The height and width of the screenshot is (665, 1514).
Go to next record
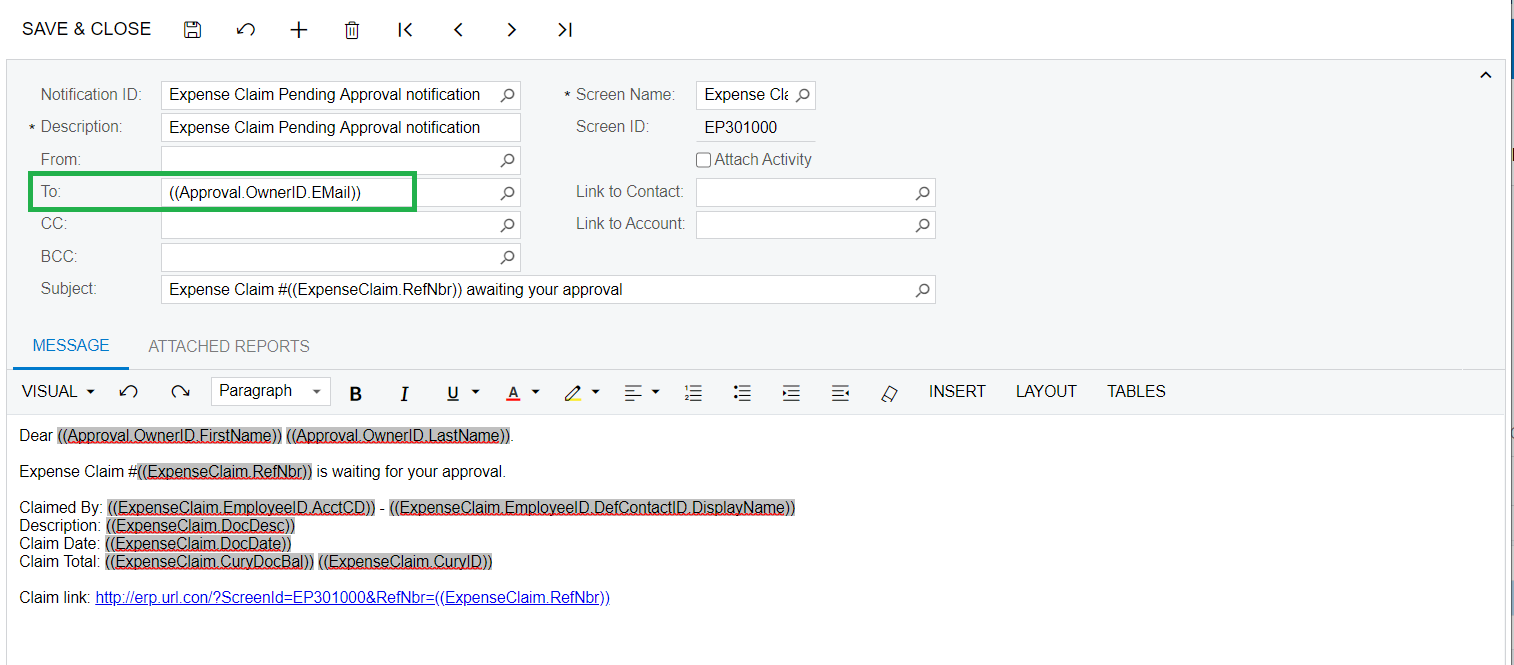point(511,30)
